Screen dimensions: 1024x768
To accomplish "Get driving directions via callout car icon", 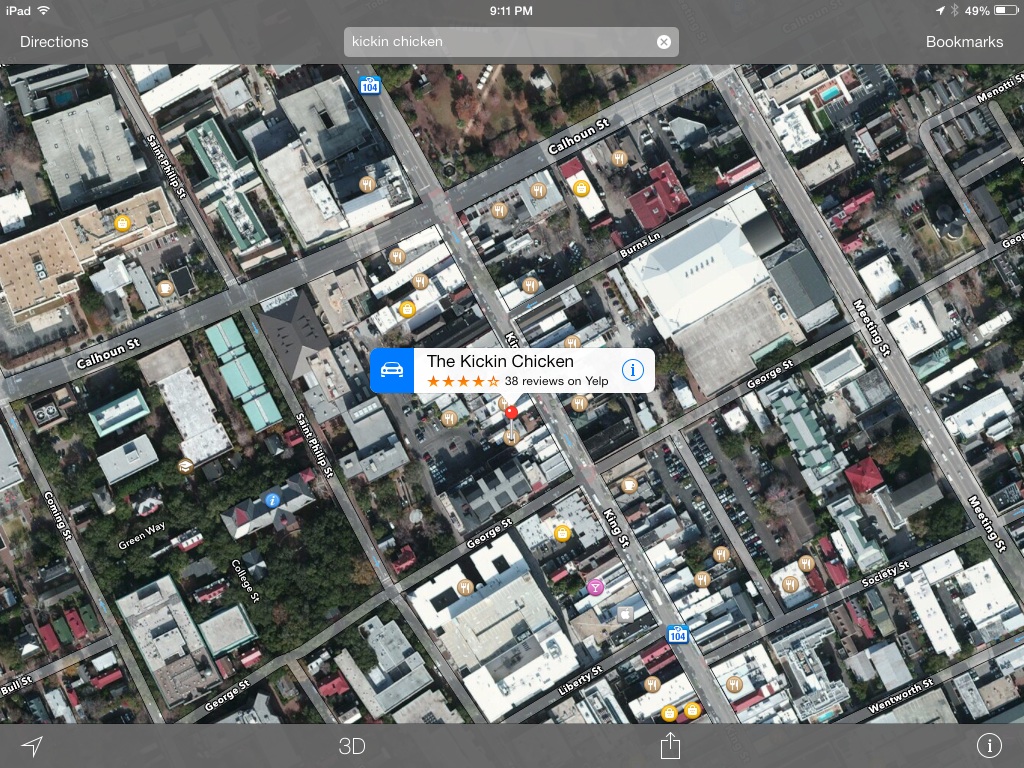I will coord(392,370).
